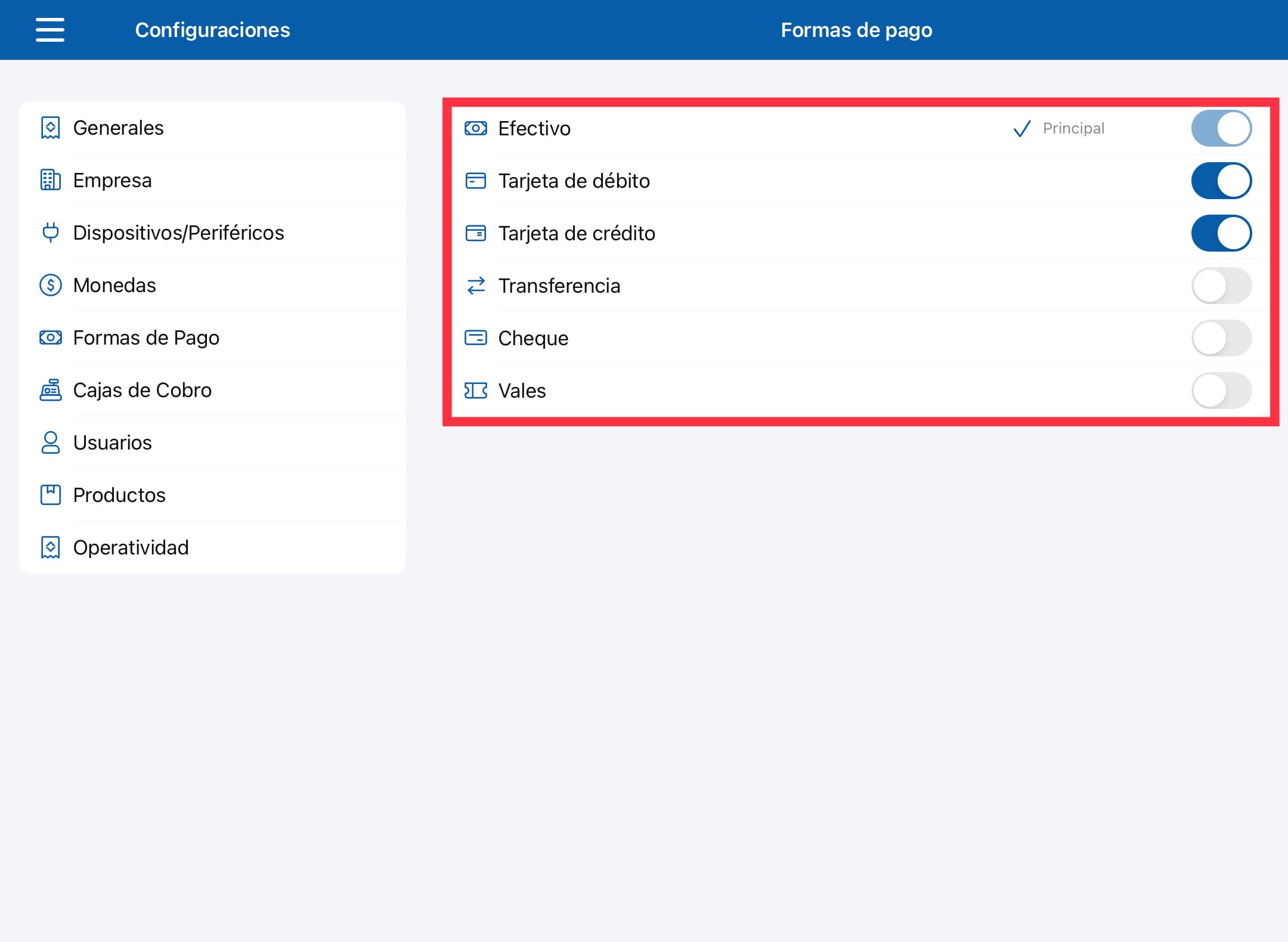This screenshot has height=942, width=1288.
Task: Open the hamburger menu
Action: [x=50, y=30]
